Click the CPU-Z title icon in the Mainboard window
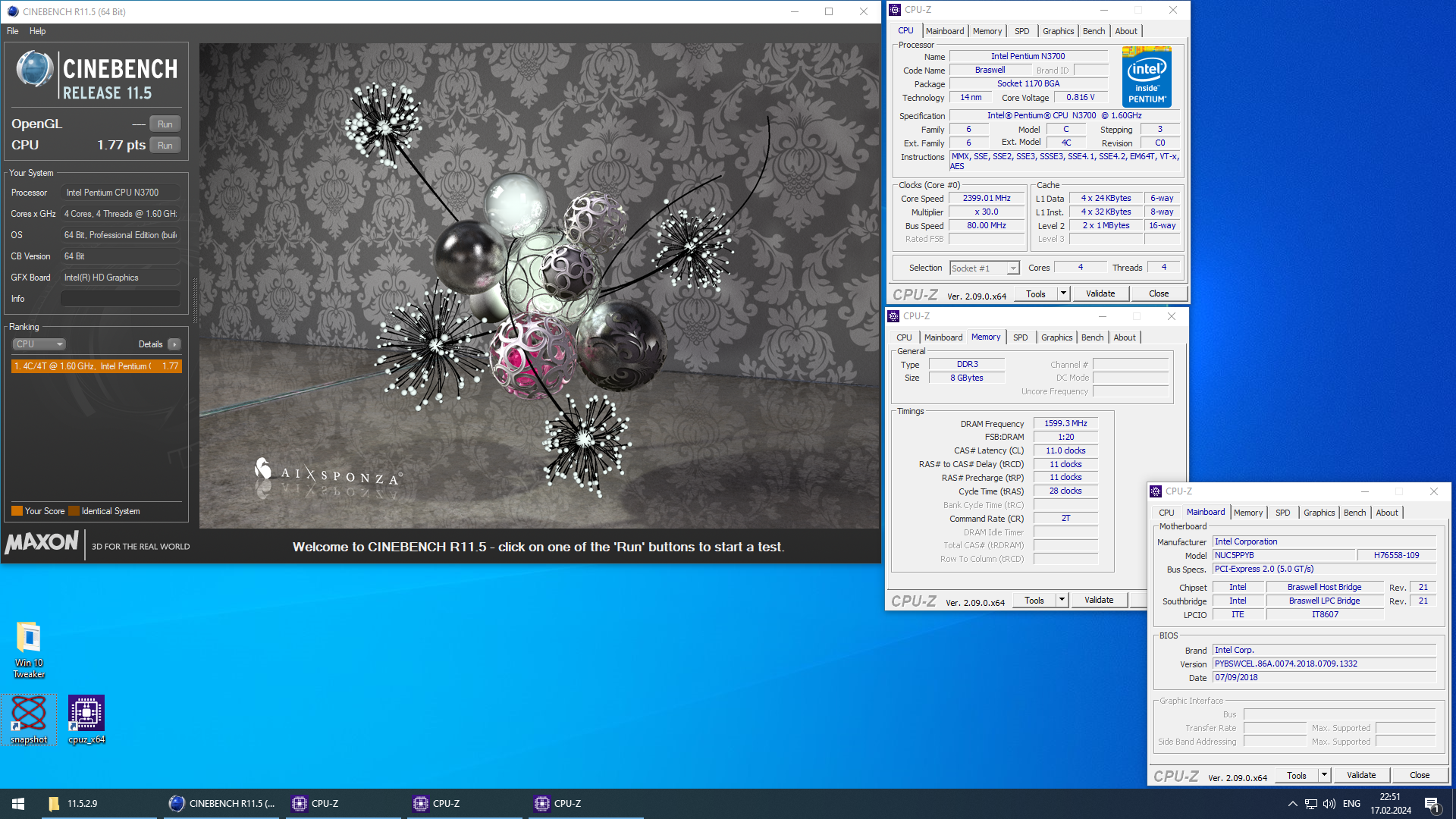 coord(1156,491)
